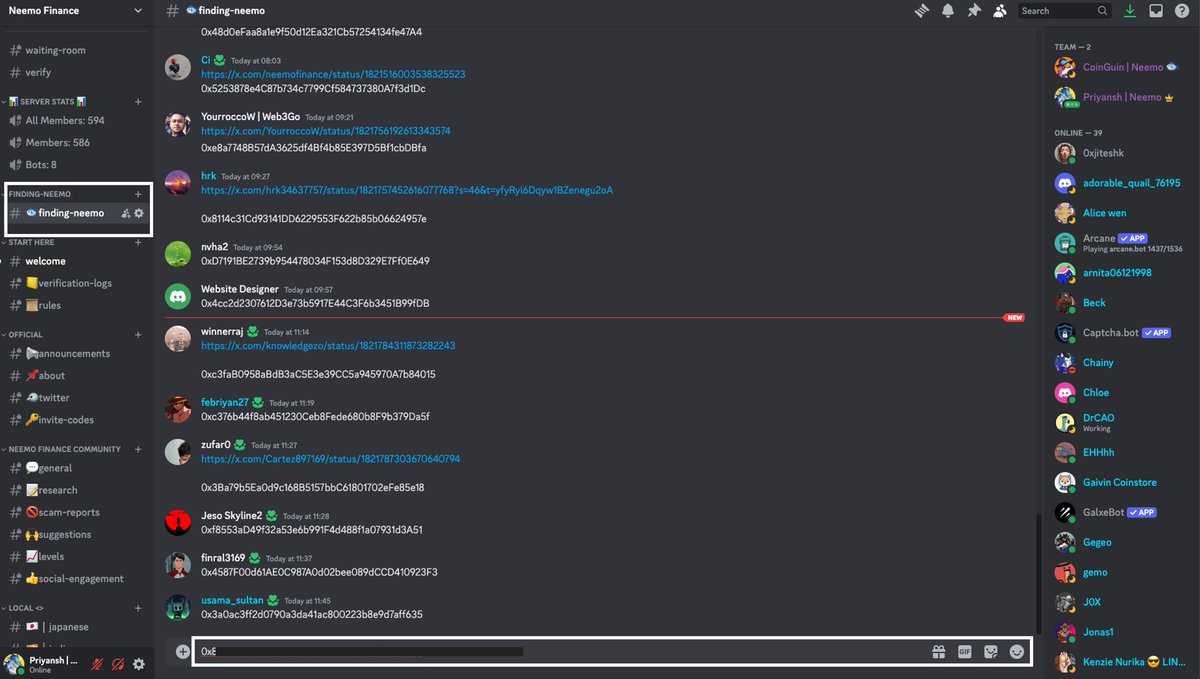
Task: Open the gift Nitro icon
Action: pos(939,651)
